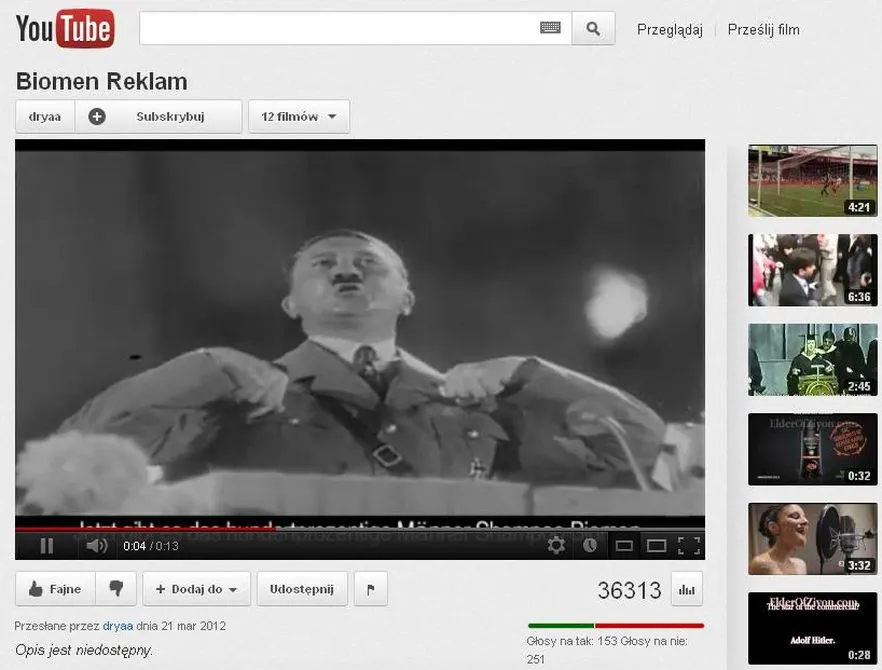The height and width of the screenshot is (670, 882).
Task: Open the on-screen keyboard in search bar
Action: coord(549,28)
